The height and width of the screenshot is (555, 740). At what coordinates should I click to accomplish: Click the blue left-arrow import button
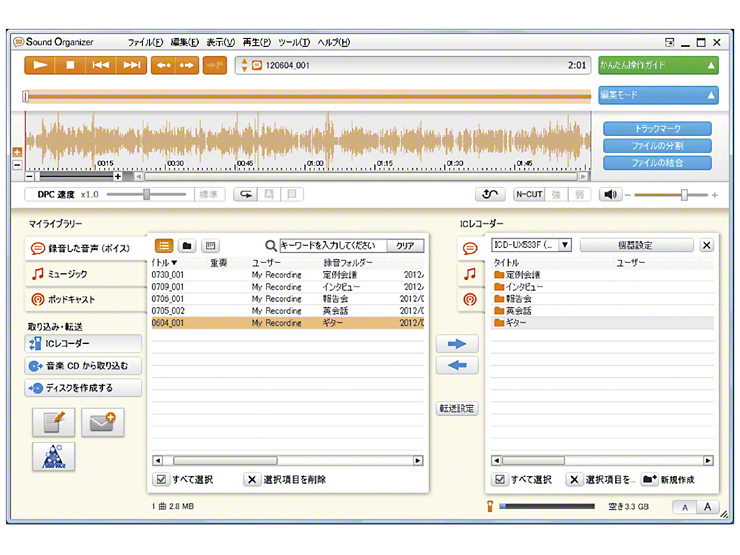457,366
